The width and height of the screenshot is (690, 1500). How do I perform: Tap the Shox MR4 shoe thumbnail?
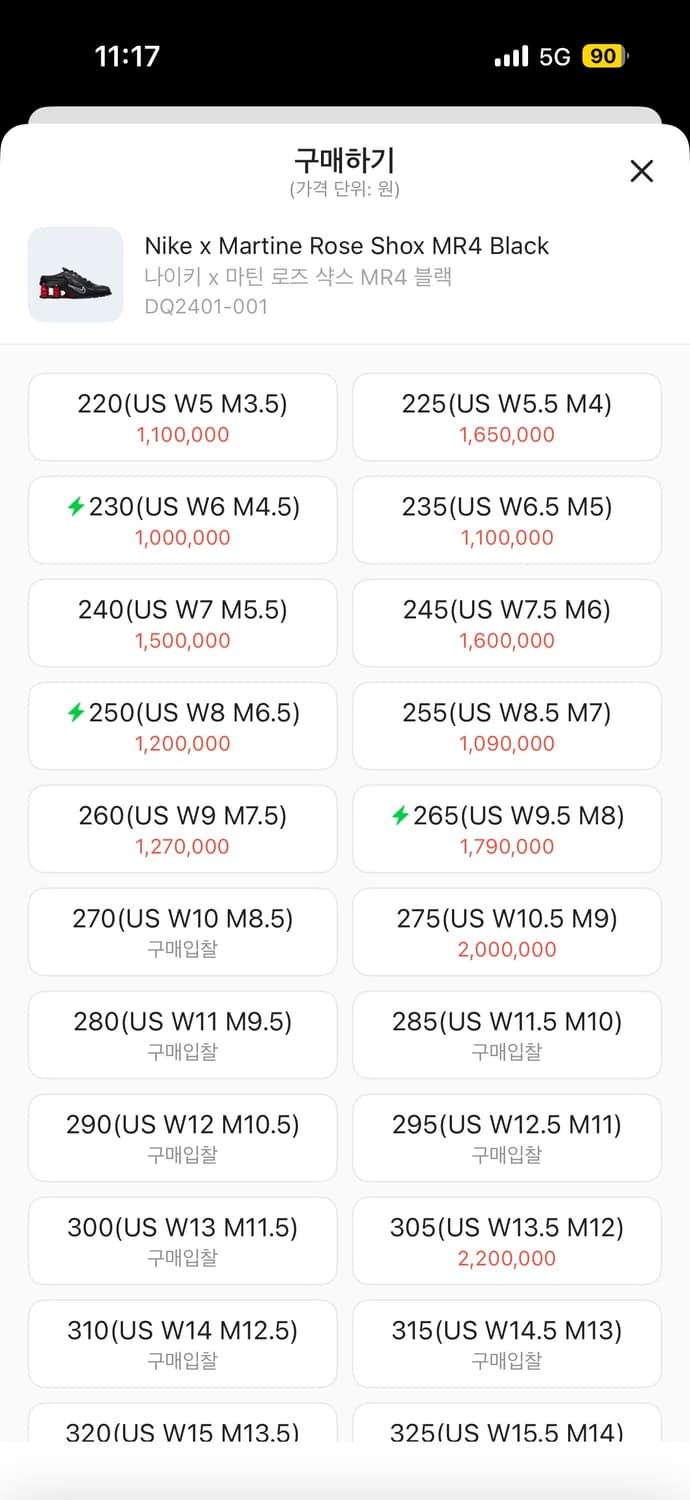(x=75, y=275)
